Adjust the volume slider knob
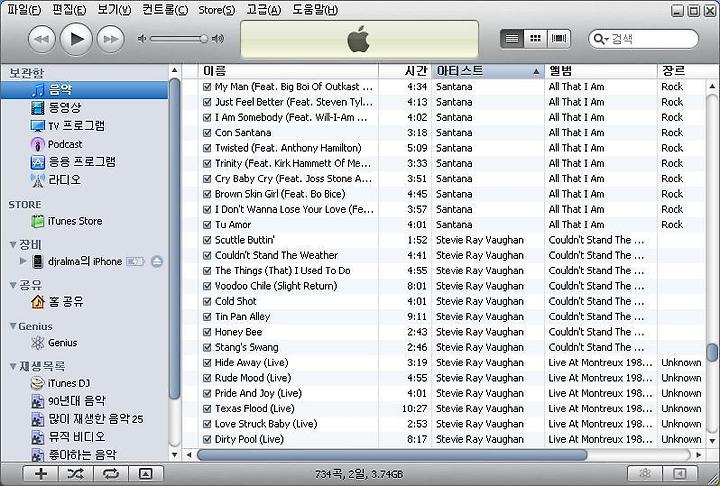Screen dimensions: 720x486 pos(204,39)
